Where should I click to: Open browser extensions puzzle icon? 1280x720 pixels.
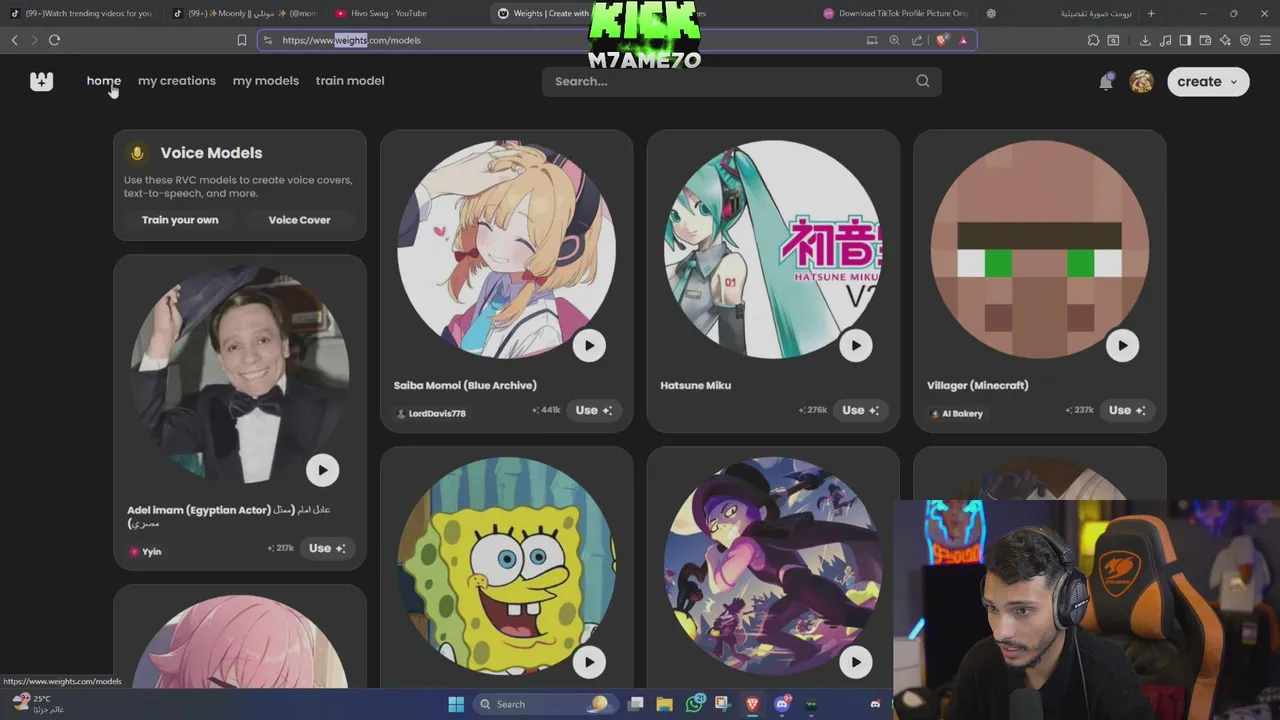[1093, 40]
